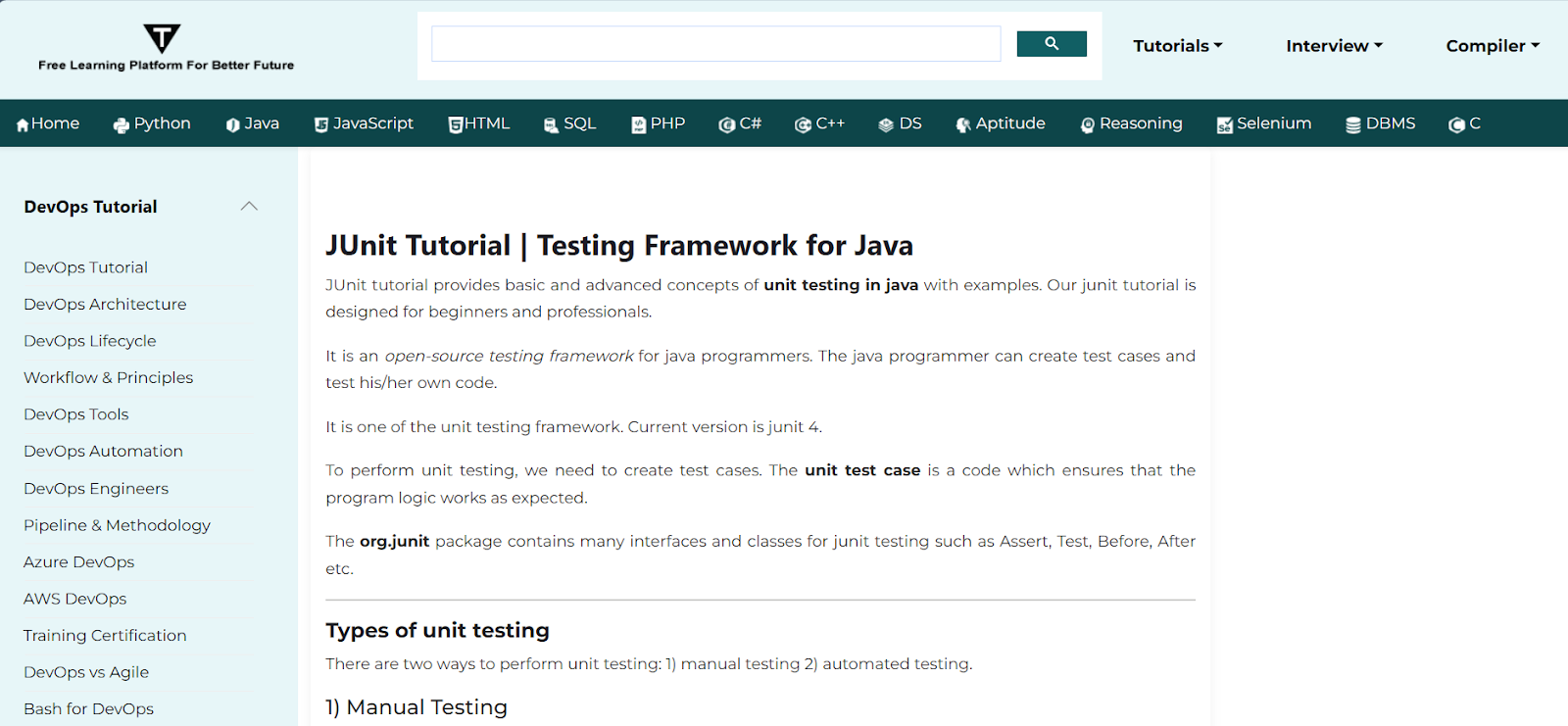Open Selenium label in navbar
Viewport: 1568px width, 726px height.
(1274, 123)
